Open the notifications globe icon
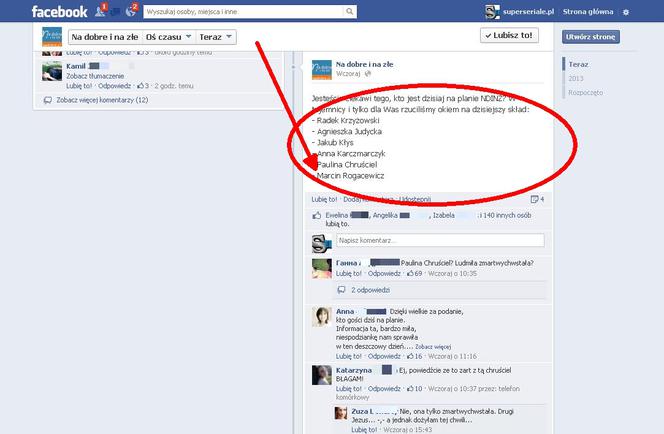Screen dimensions: 664x434 [131, 11]
